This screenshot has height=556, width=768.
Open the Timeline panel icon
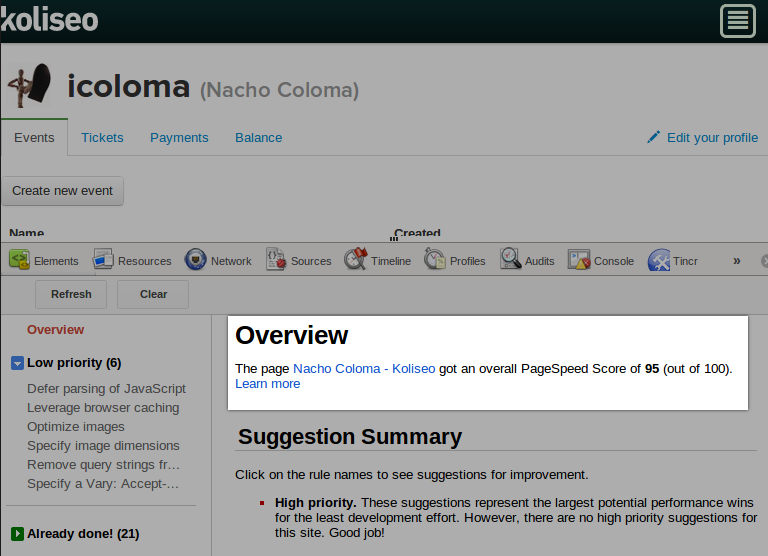click(x=356, y=259)
